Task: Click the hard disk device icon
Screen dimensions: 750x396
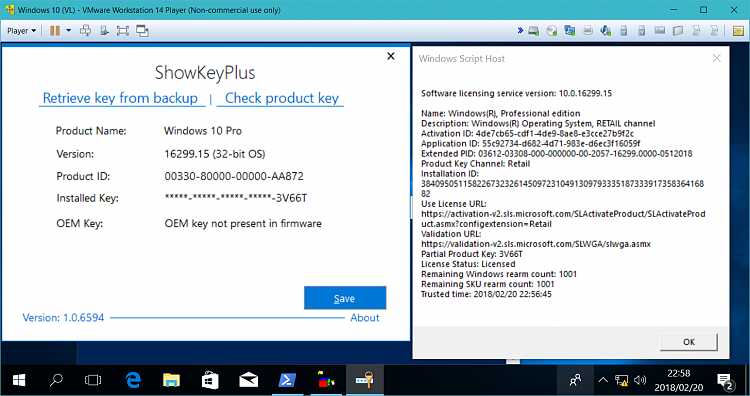Action: pyautogui.click(x=534, y=31)
